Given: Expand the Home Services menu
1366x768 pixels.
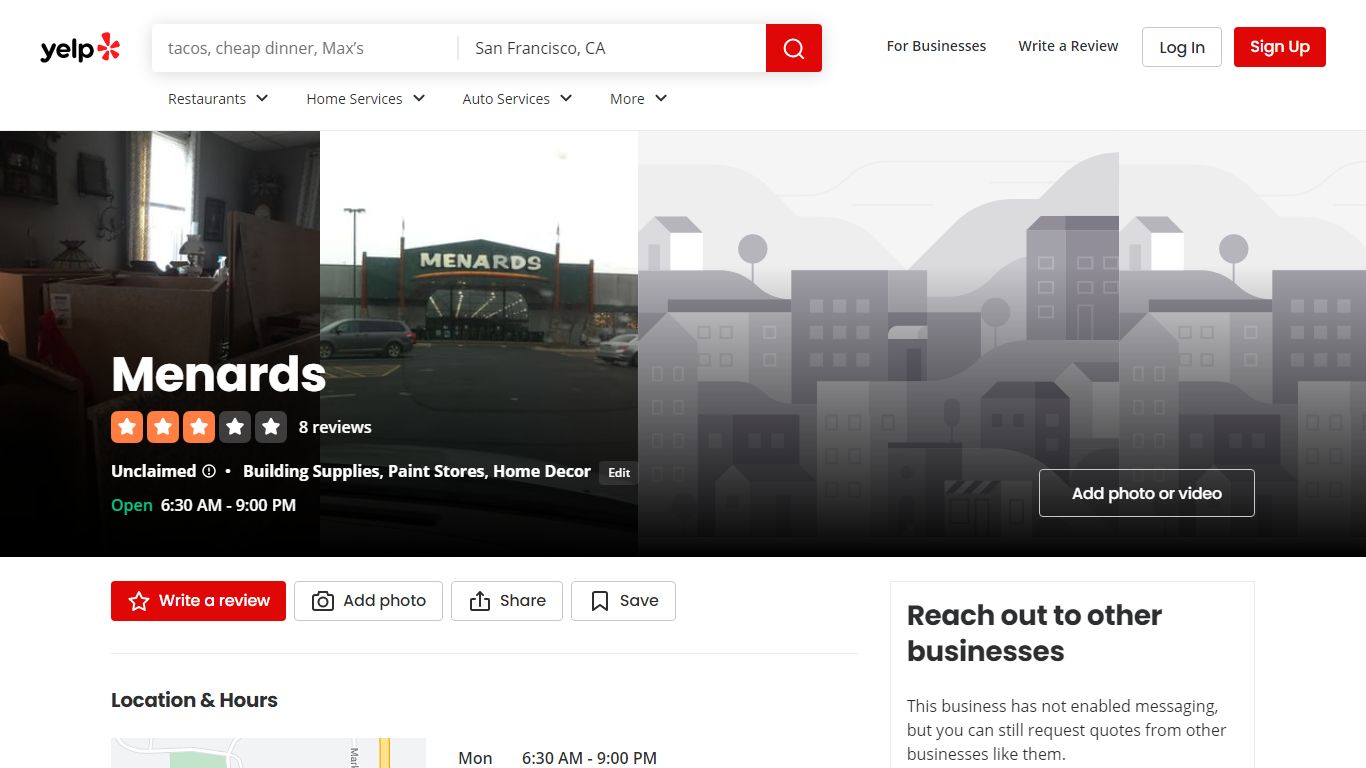Looking at the screenshot, I should [366, 98].
